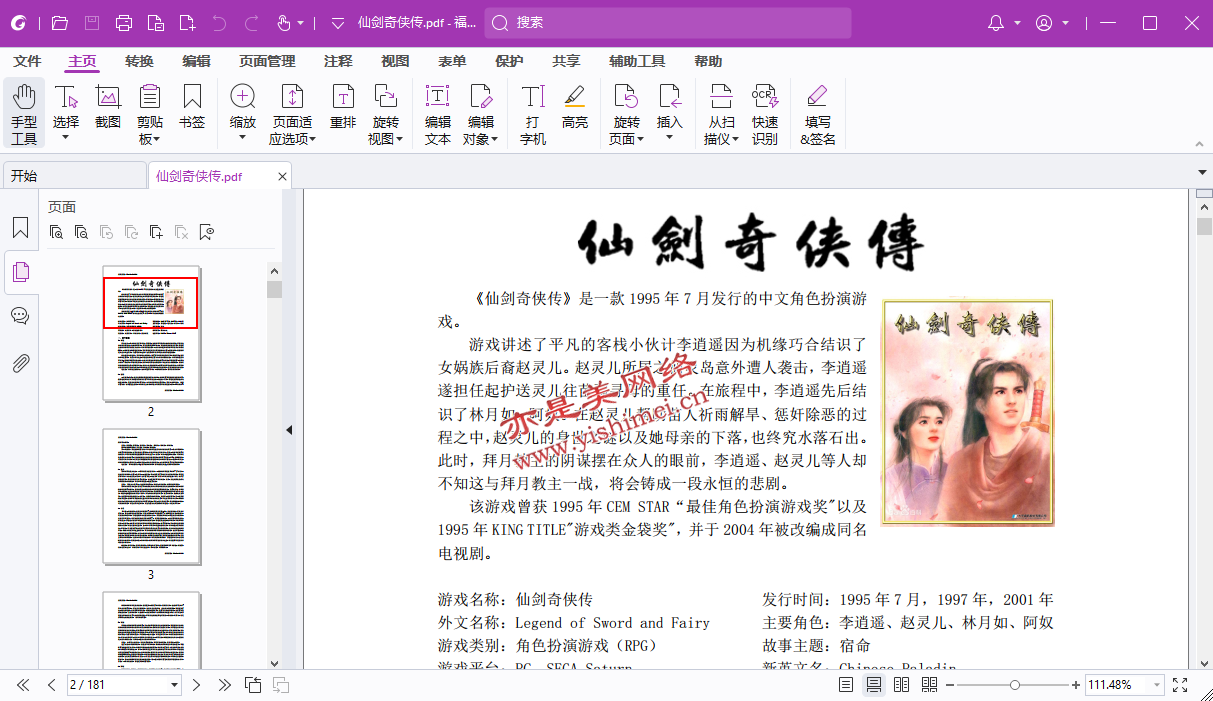This screenshot has width=1213, height=701.
Task: Select the page 3 thumbnail
Action: 152,496
